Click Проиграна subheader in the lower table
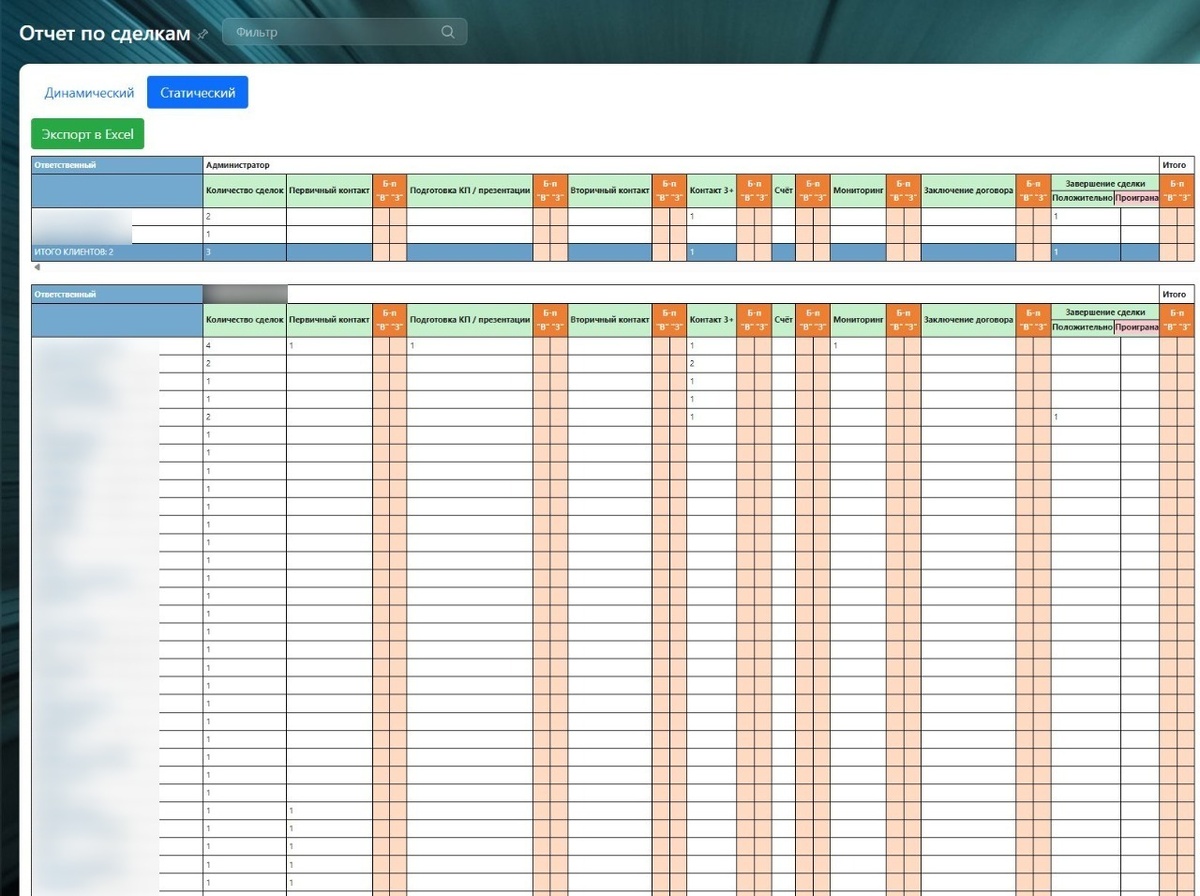 (x=1136, y=327)
